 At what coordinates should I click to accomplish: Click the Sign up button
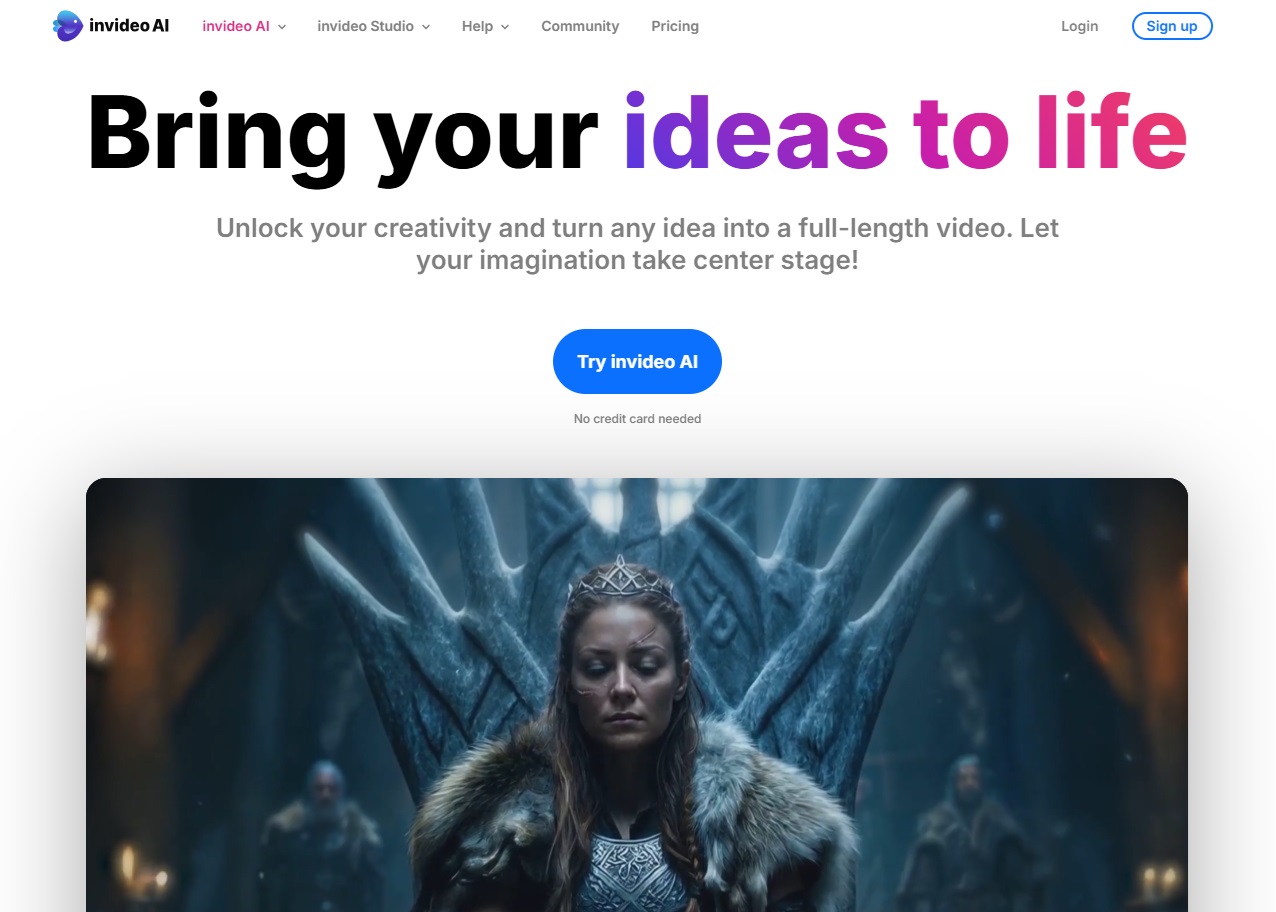click(1172, 26)
